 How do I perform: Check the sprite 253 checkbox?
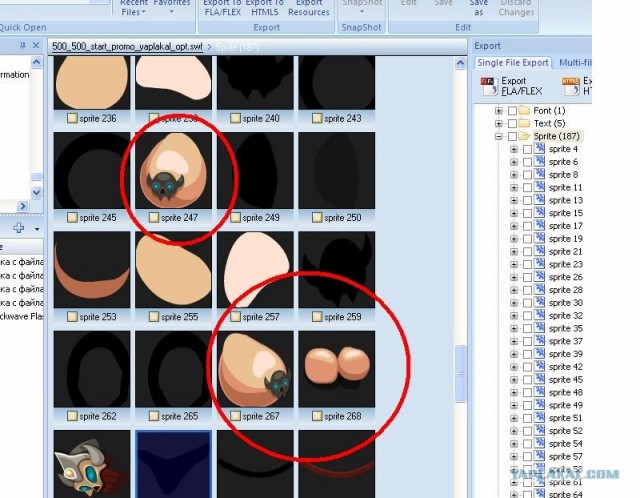click(x=72, y=317)
